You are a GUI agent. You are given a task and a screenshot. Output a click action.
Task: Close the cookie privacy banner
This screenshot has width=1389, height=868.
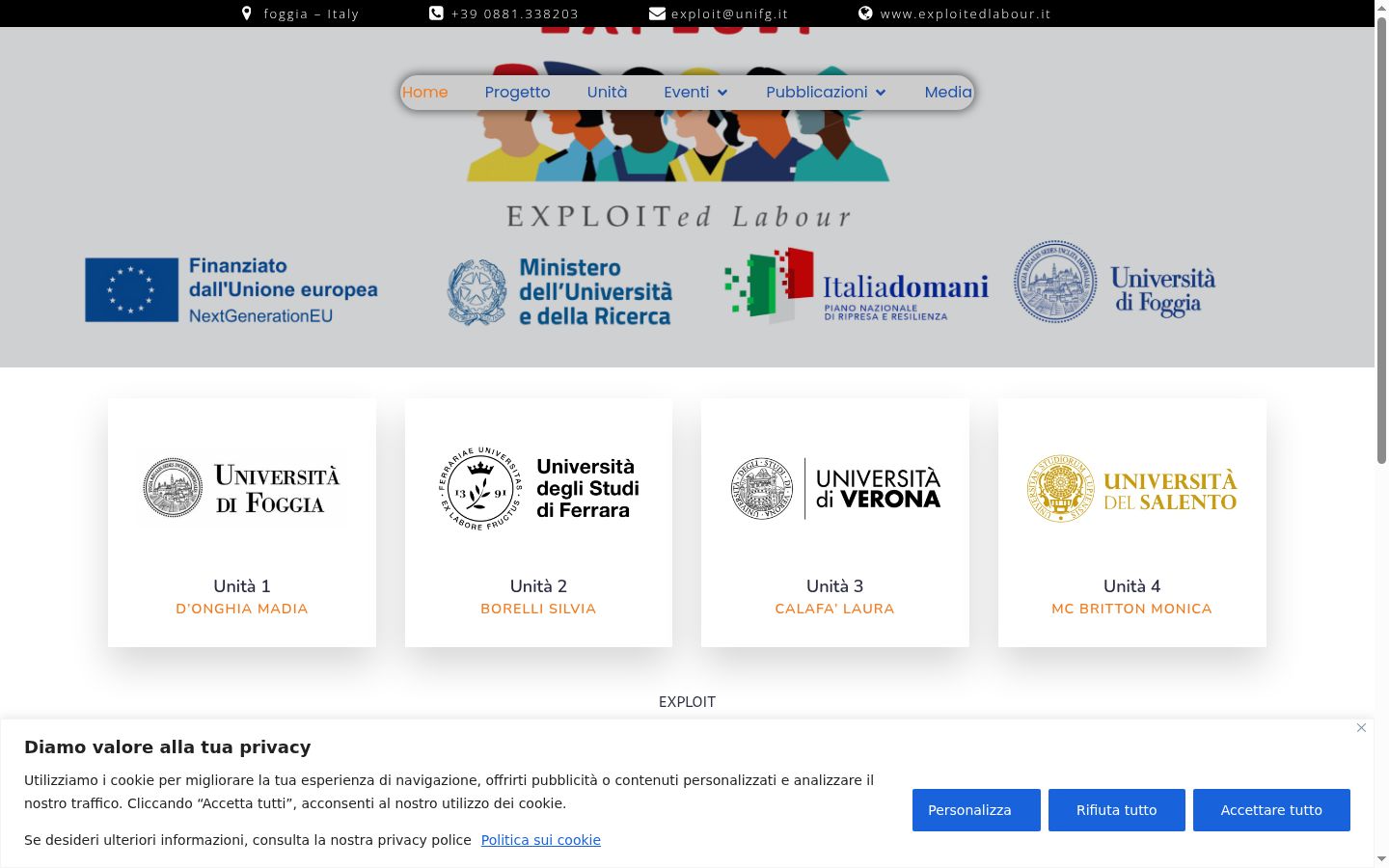pos(1361,727)
